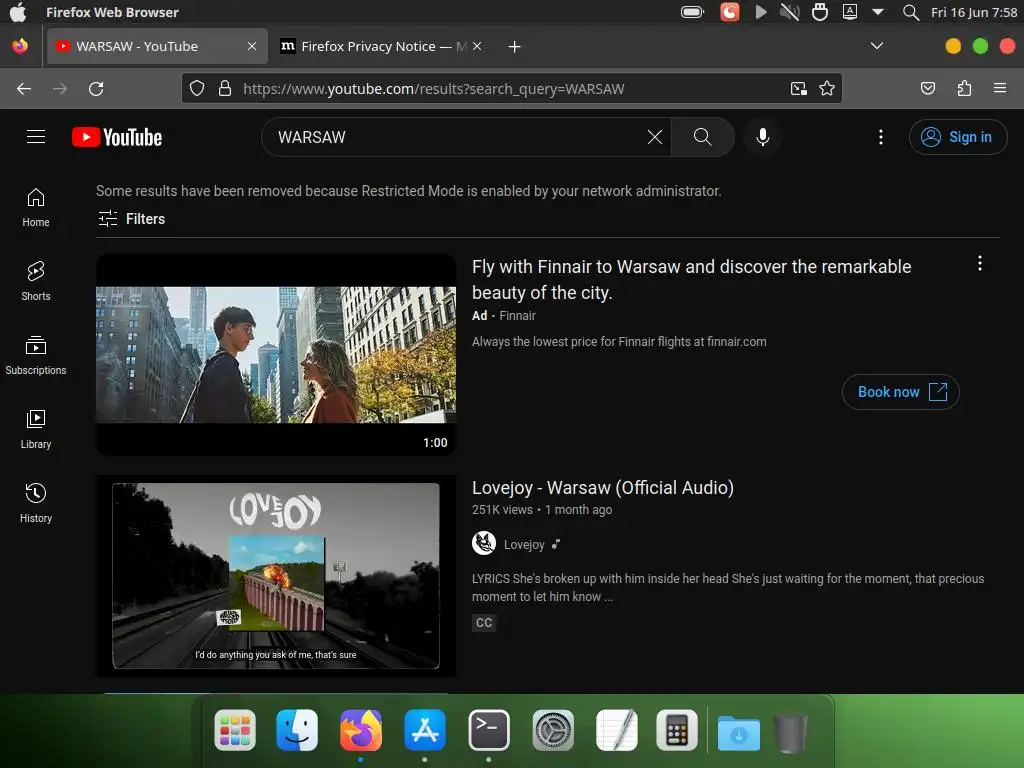This screenshot has width=1024, height=768.
Task: Bookmark this page with star
Action: pyautogui.click(x=827, y=88)
